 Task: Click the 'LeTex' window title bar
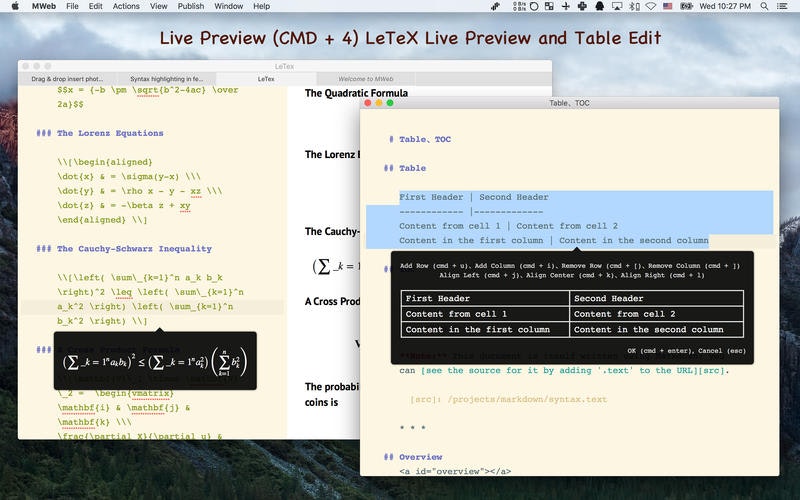(284, 66)
